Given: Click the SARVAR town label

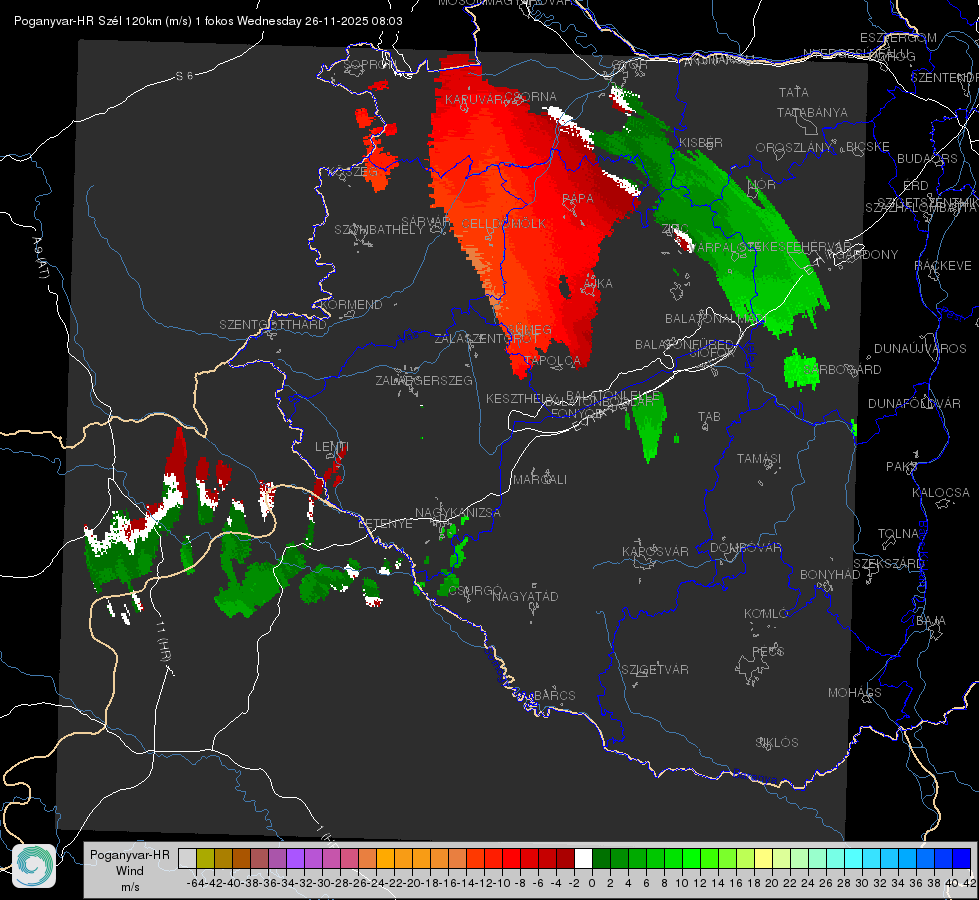Looking at the screenshot, I should (x=426, y=222).
